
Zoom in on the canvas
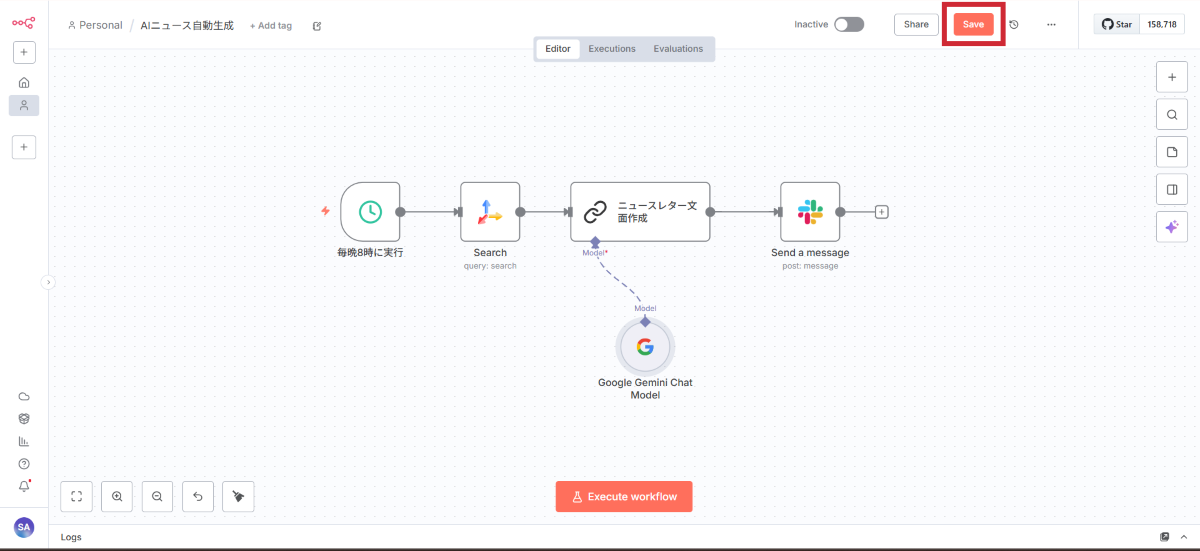click(117, 496)
